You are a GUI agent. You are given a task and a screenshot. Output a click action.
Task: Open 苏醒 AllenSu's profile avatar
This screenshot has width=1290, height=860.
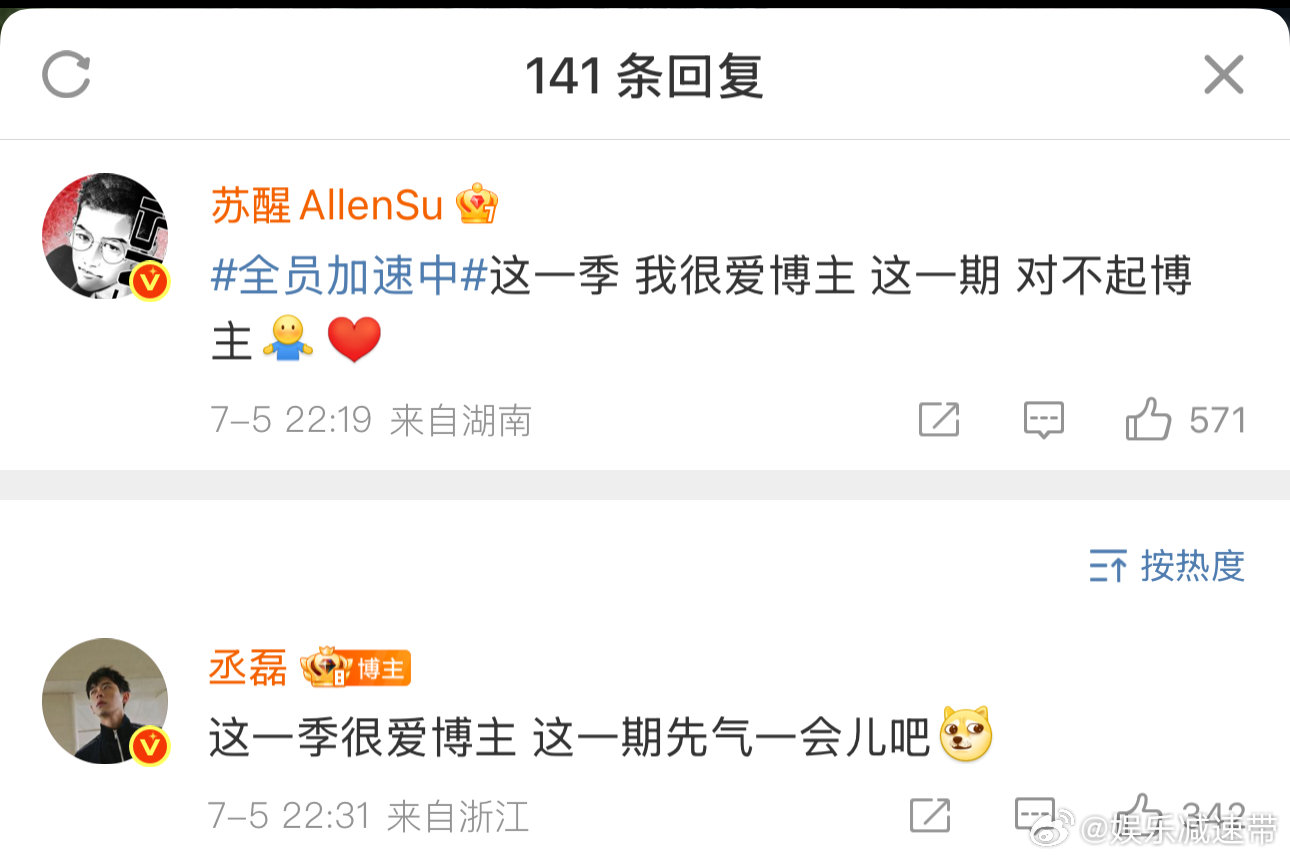pos(105,236)
